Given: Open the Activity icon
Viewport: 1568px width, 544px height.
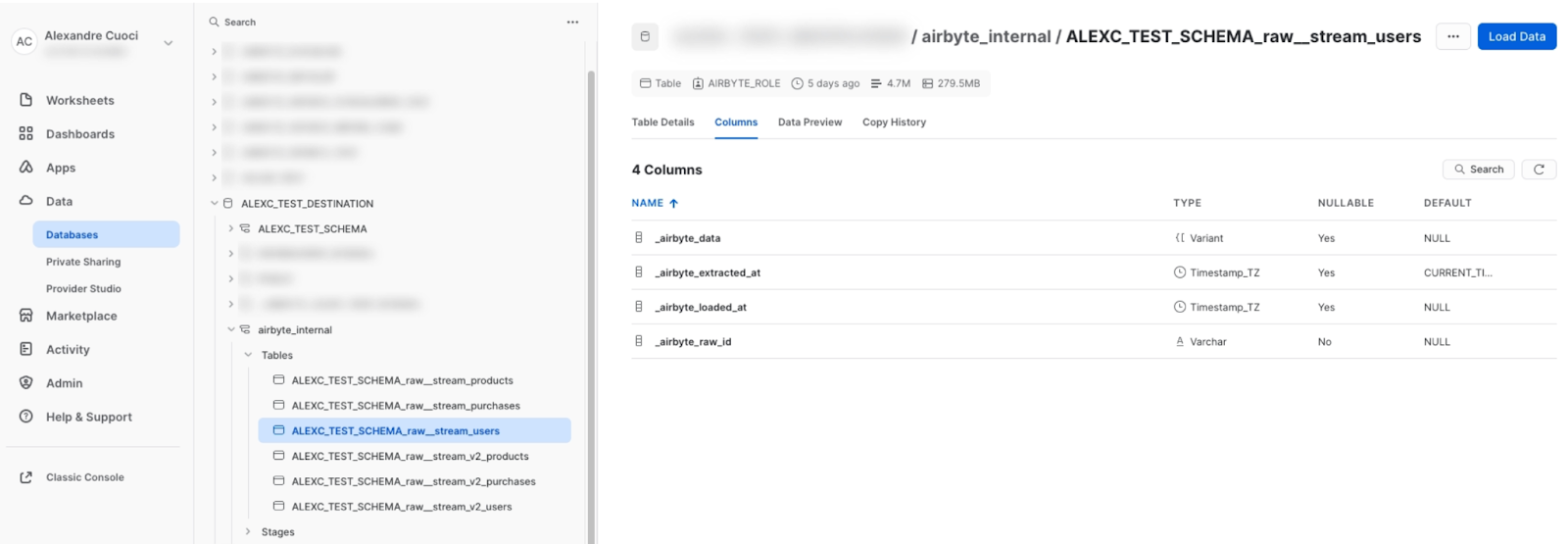Looking at the screenshot, I should coord(26,349).
